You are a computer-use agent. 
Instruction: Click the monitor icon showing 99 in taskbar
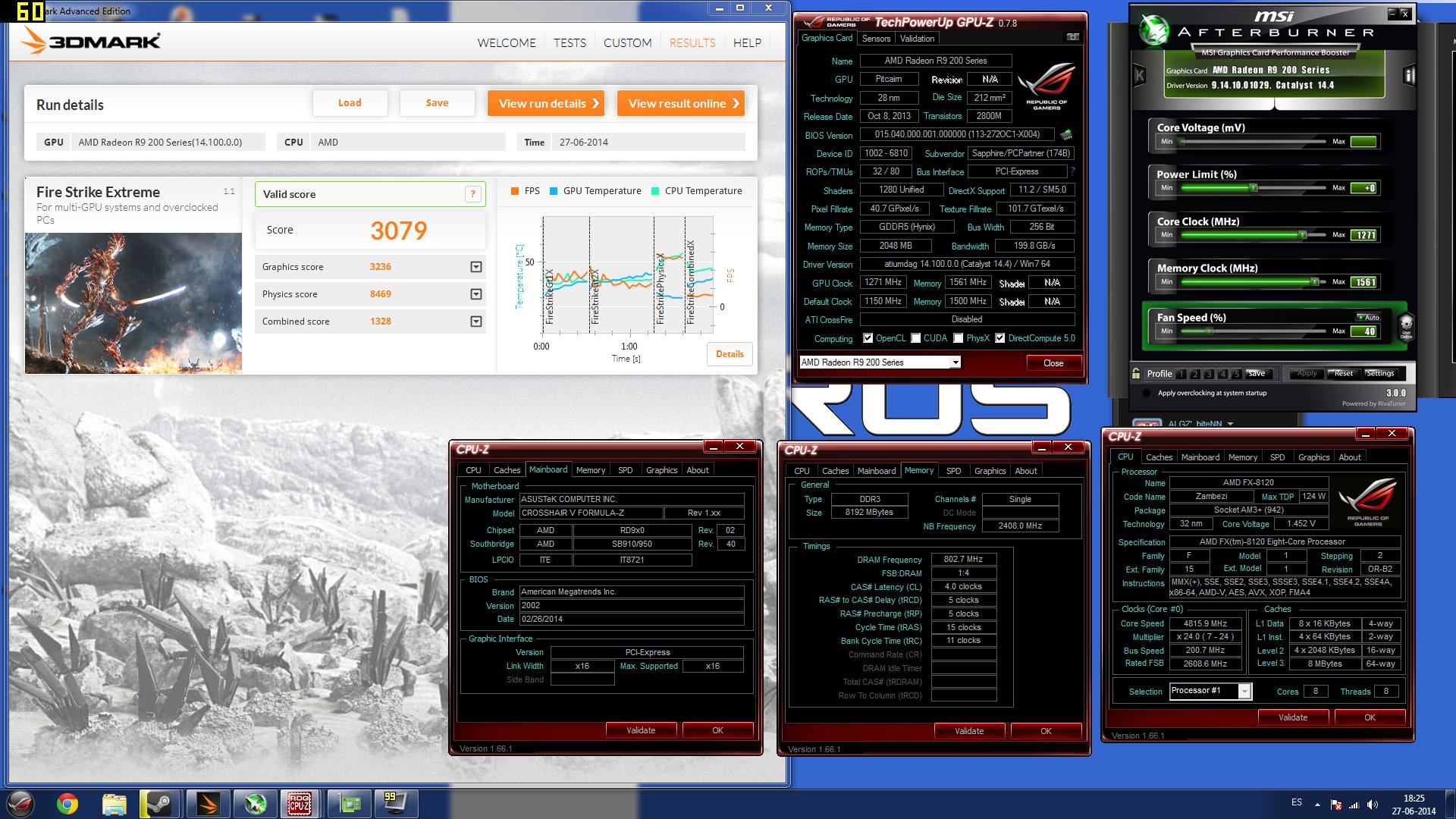[397, 804]
